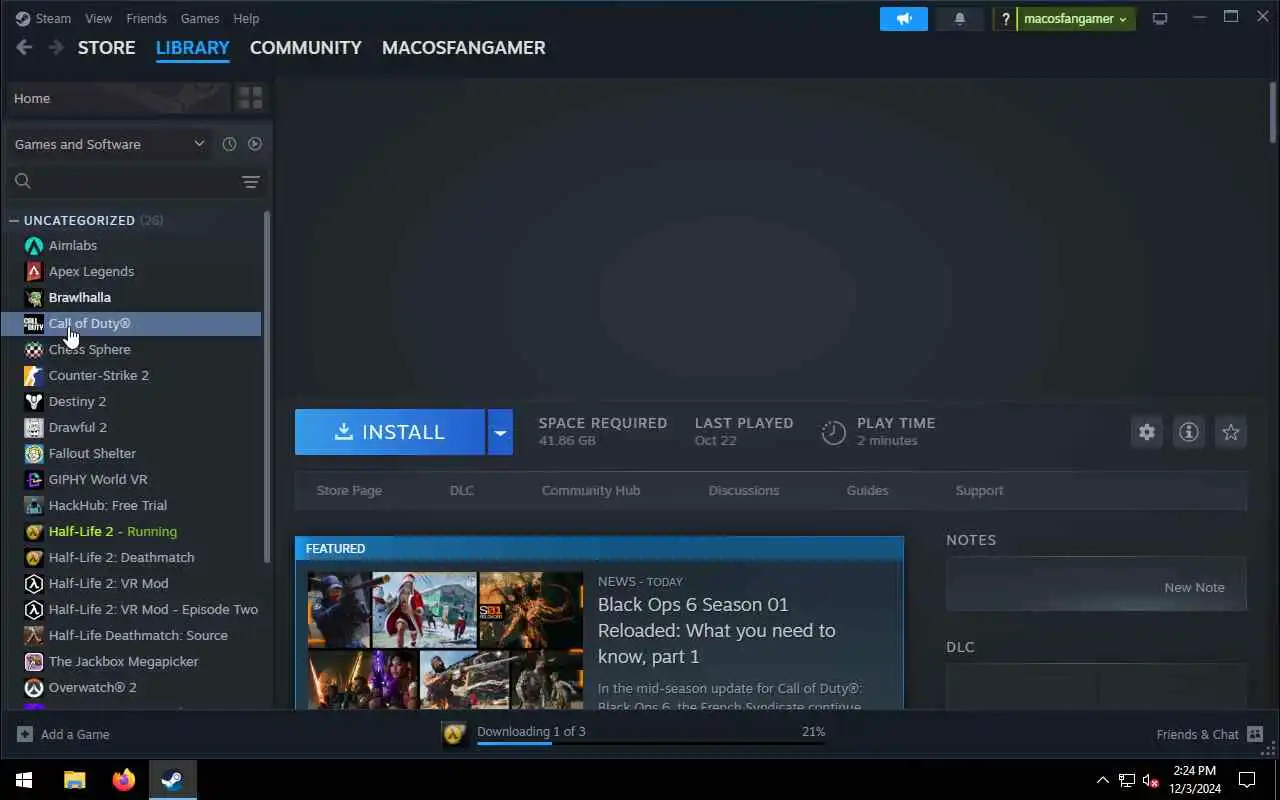Open the Community Hub link

tap(591, 491)
